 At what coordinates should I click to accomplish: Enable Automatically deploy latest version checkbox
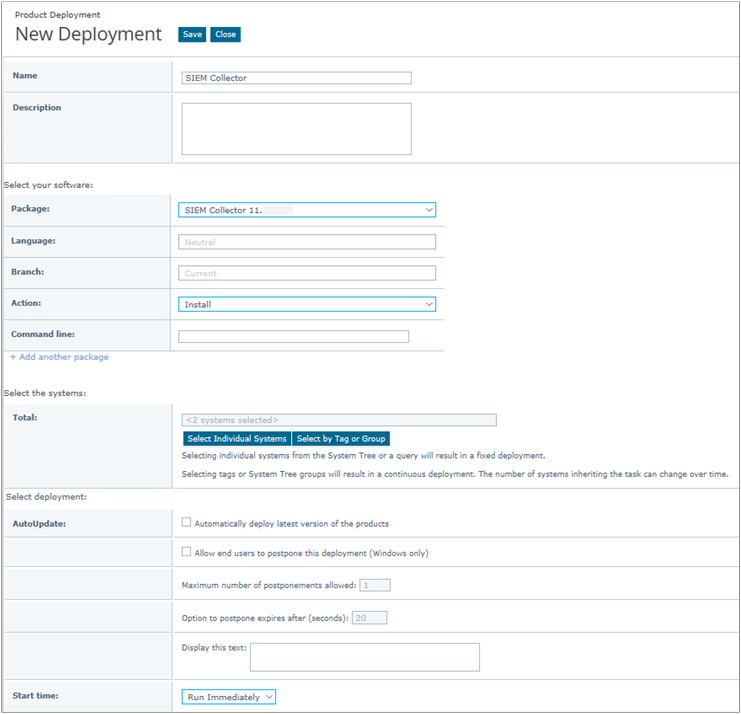pos(186,522)
